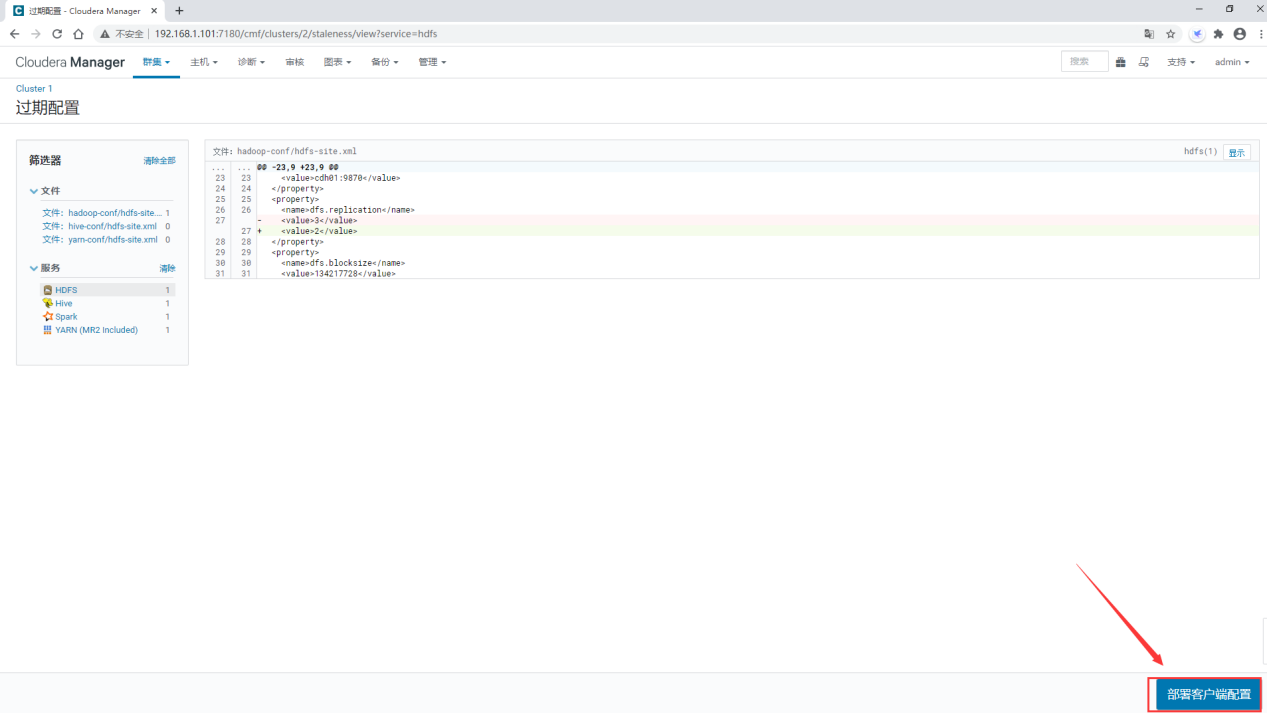
Task: Click the Spark star icon in filter
Action: click(x=47, y=316)
